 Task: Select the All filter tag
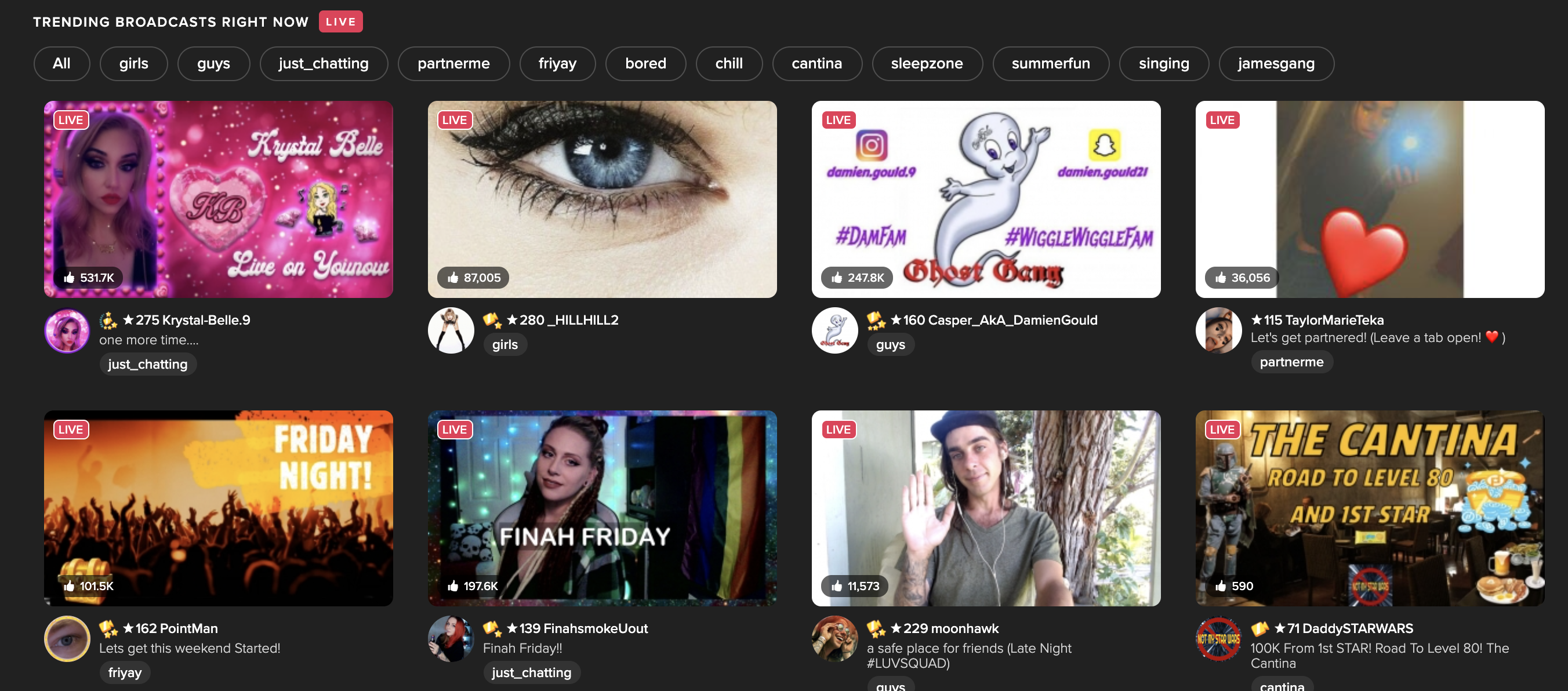coord(61,63)
